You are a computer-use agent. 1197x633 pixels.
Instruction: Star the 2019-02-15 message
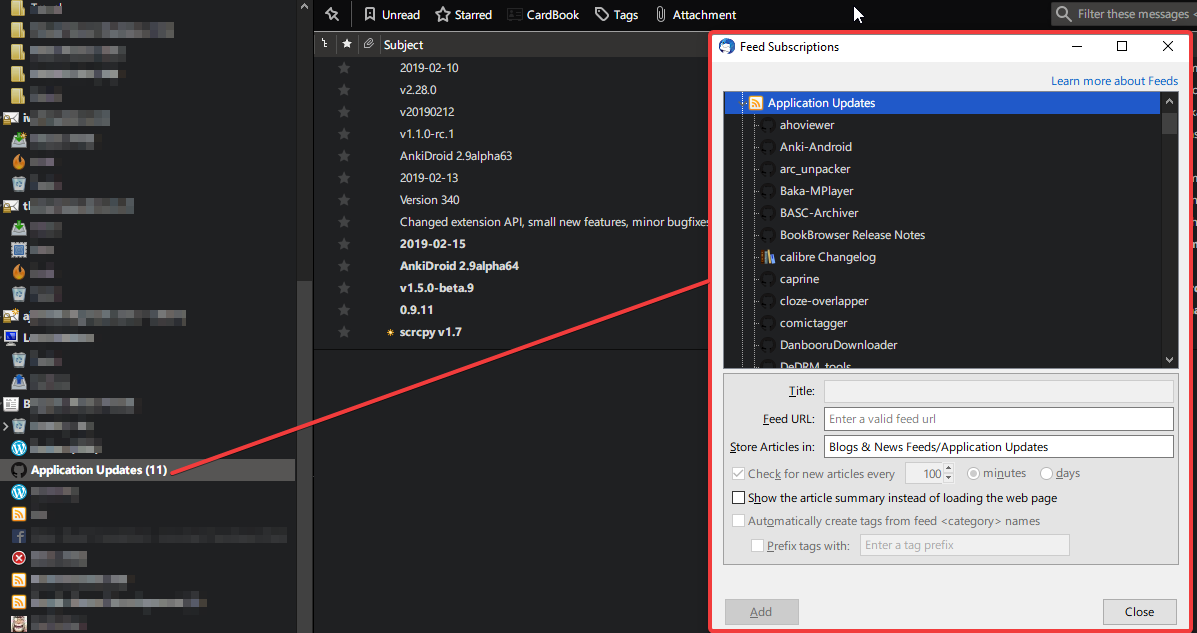point(344,244)
